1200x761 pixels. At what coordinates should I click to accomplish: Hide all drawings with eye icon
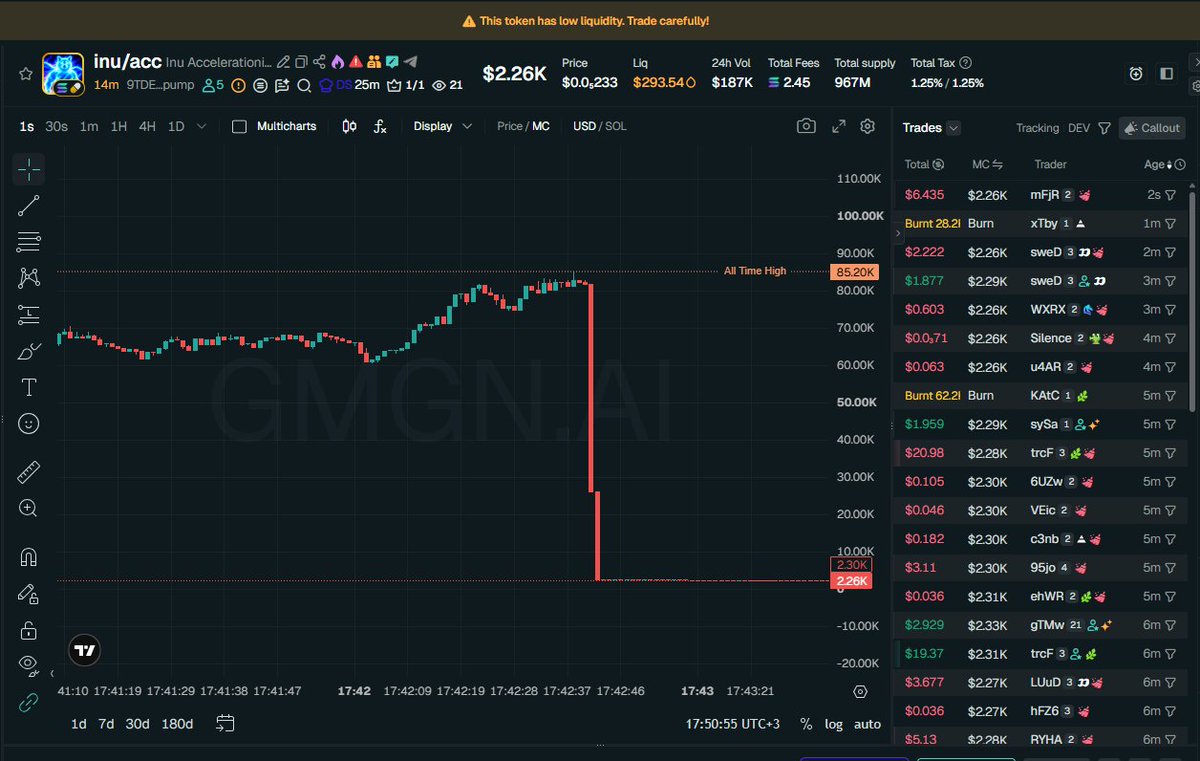pos(29,664)
